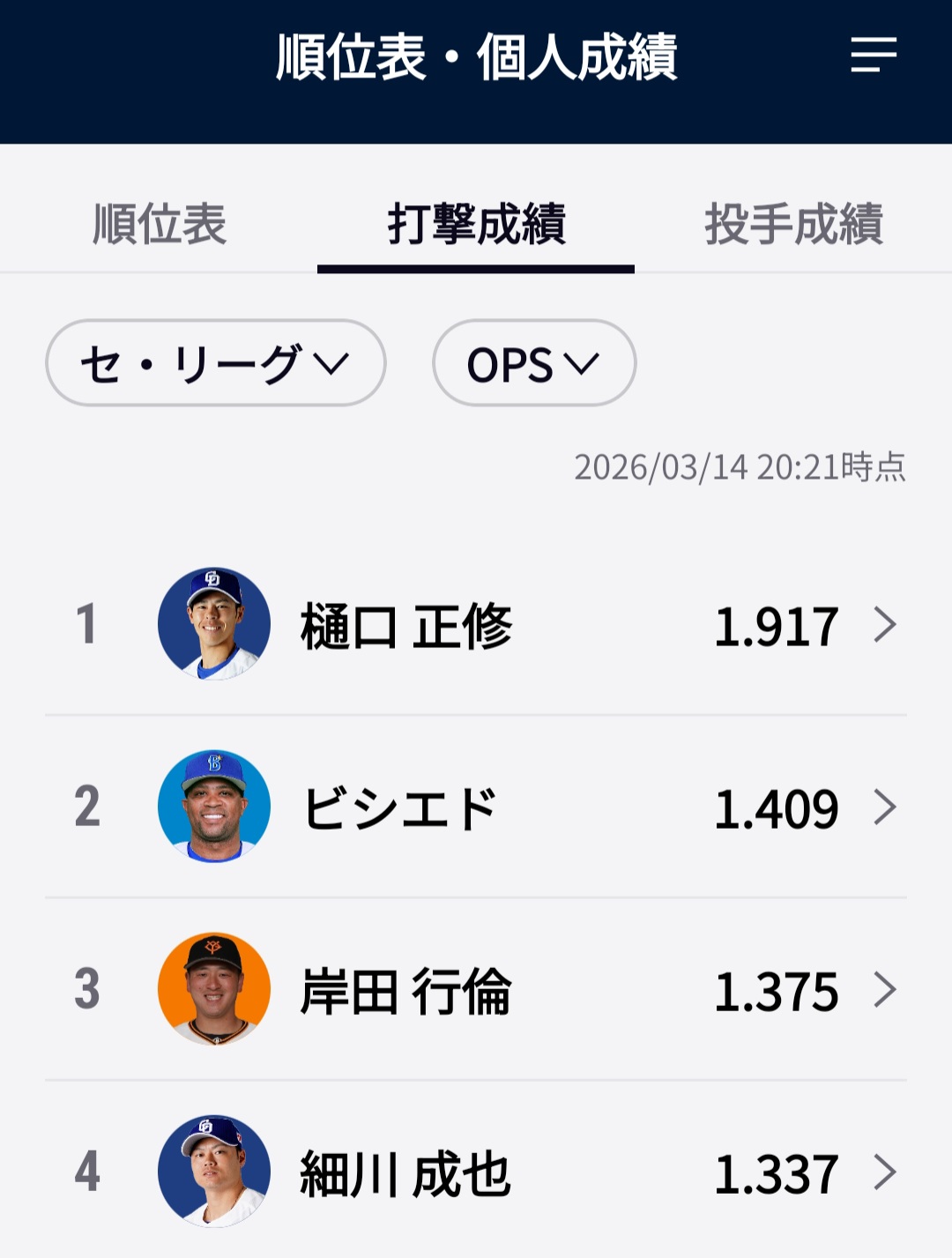Image resolution: width=952 pixels, height=1258 pixels.
Task: Open the hamburger menu icon
Action: pyautogui.click(x=873, y=55)
